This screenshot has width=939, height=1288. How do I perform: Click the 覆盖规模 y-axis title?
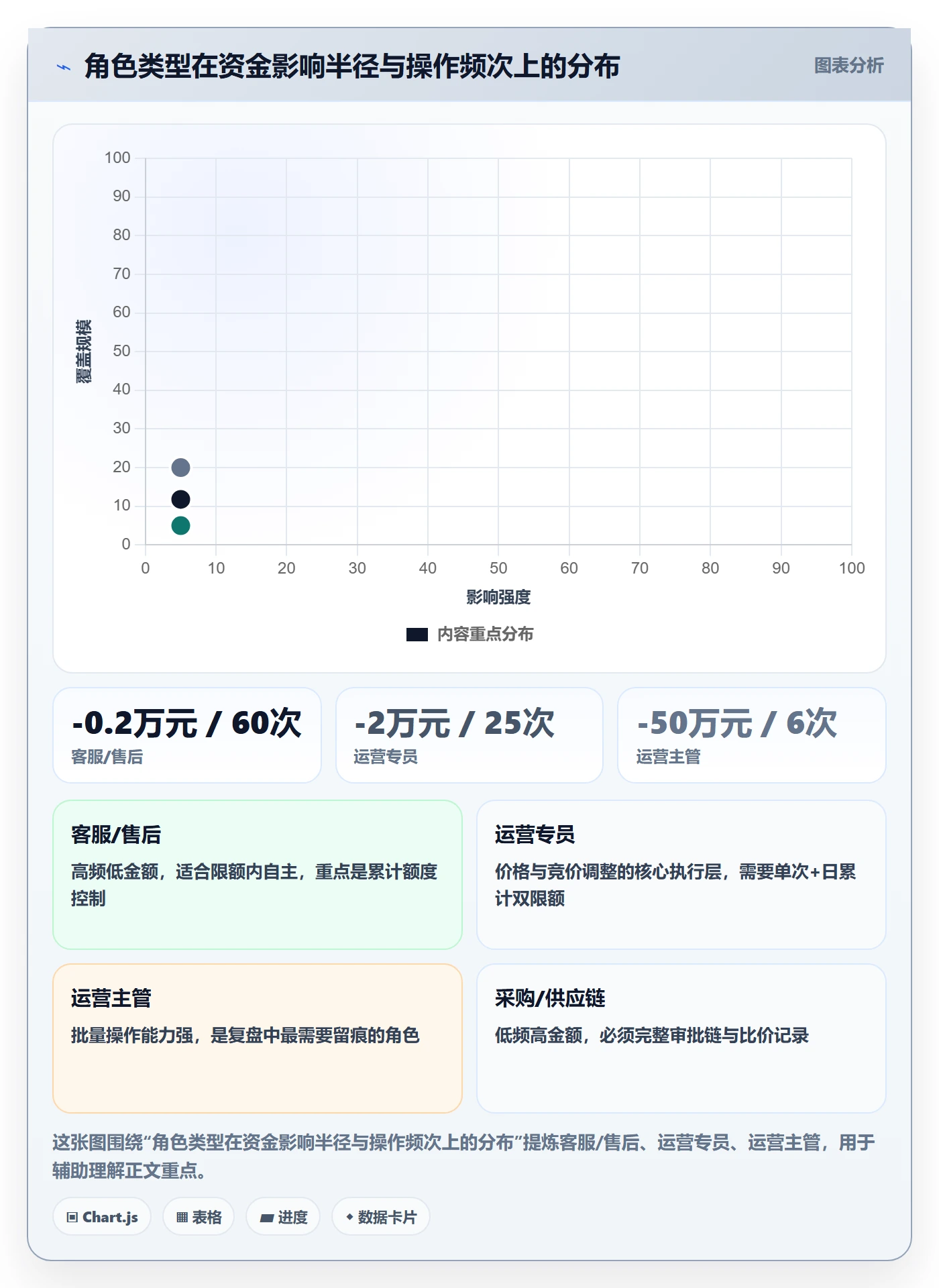pyautogui.click(x=84, y=352)
